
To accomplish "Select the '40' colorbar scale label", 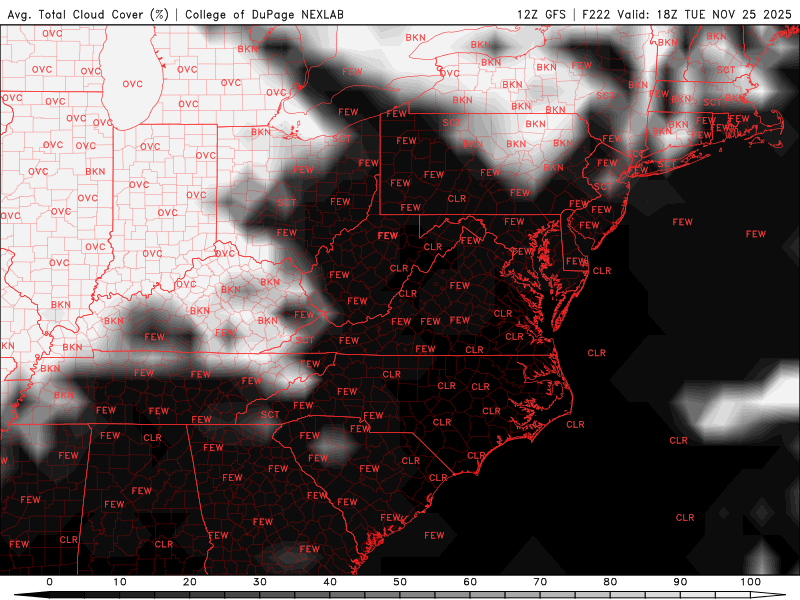I will [330, 582].
